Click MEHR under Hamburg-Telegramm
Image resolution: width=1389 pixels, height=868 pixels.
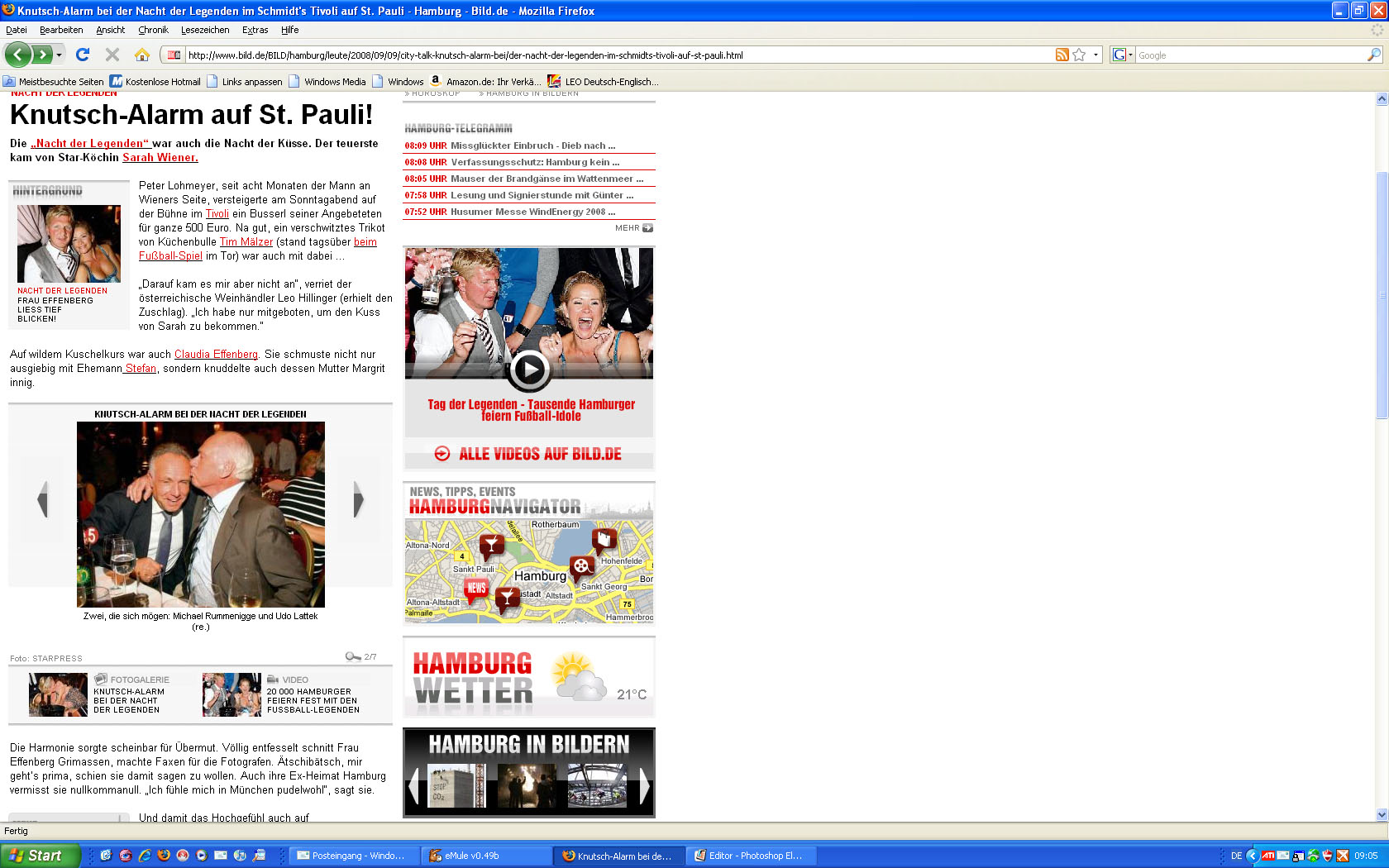tap(633, 228)
